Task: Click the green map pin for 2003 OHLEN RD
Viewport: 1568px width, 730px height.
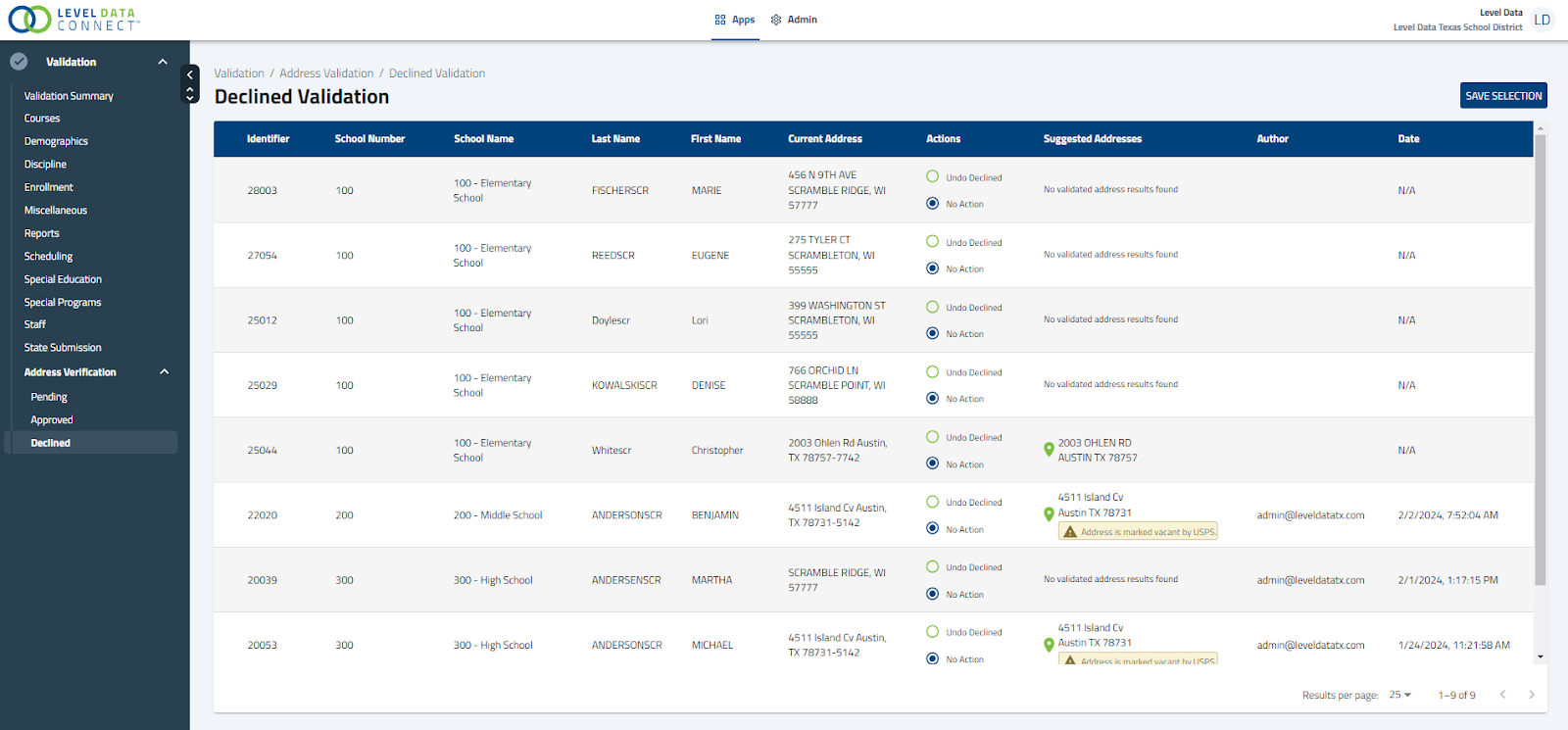Action: [1049, 451]
